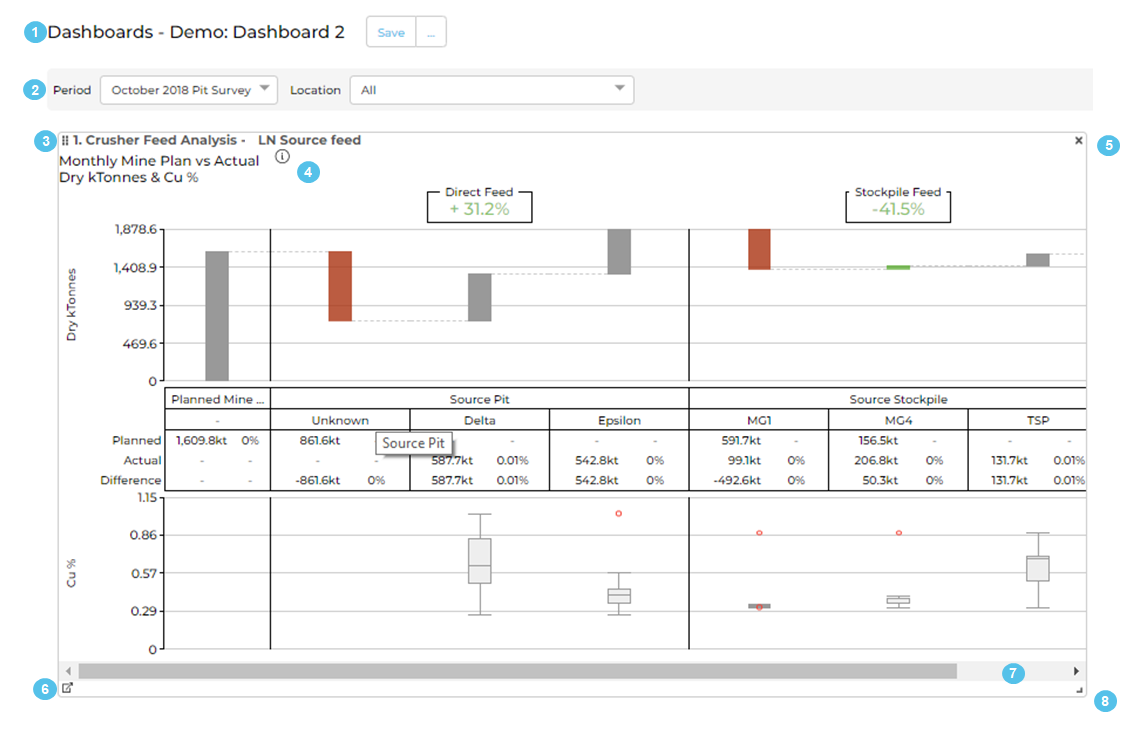Click the scrollbar left arrow
The width and height of the screenshot is (1145, 738).
68,671
